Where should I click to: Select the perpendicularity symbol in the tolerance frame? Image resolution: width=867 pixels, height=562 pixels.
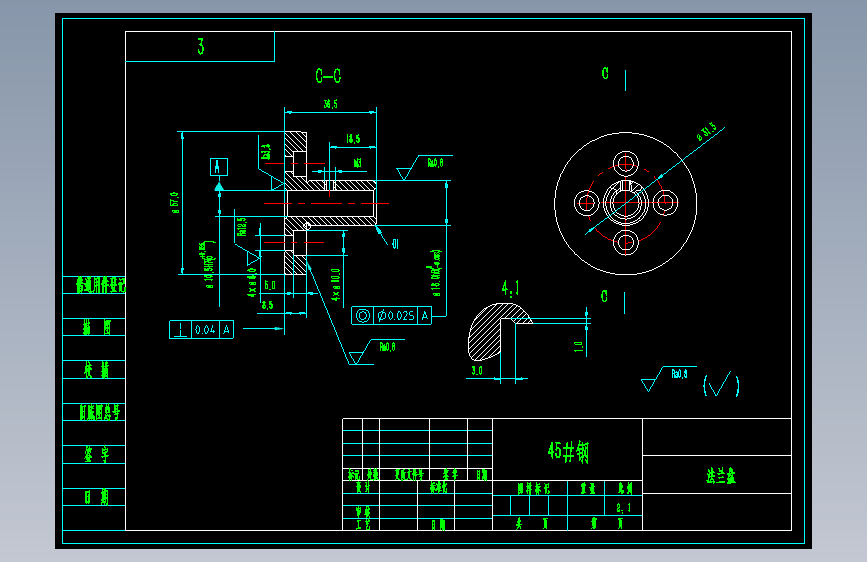point(180,330)
